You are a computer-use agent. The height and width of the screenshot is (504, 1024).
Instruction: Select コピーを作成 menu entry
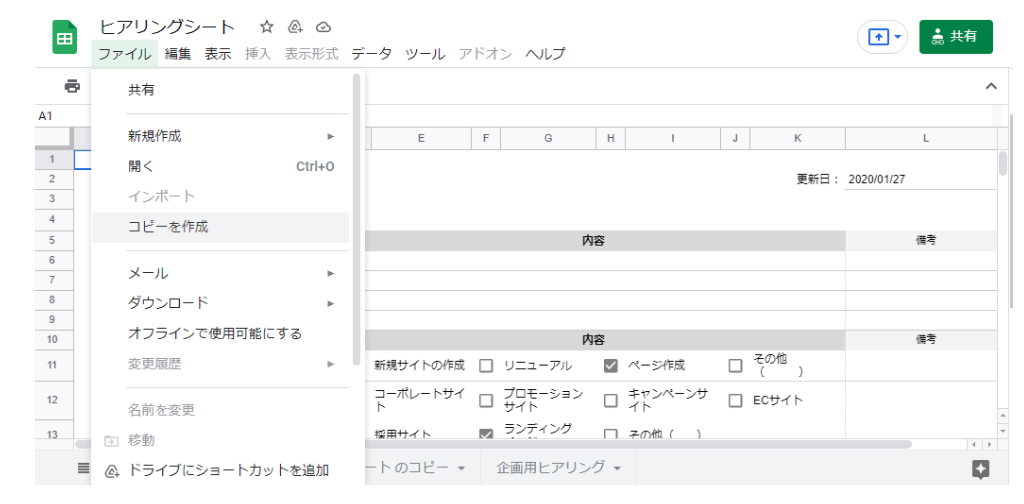click(x=220, y=227)
